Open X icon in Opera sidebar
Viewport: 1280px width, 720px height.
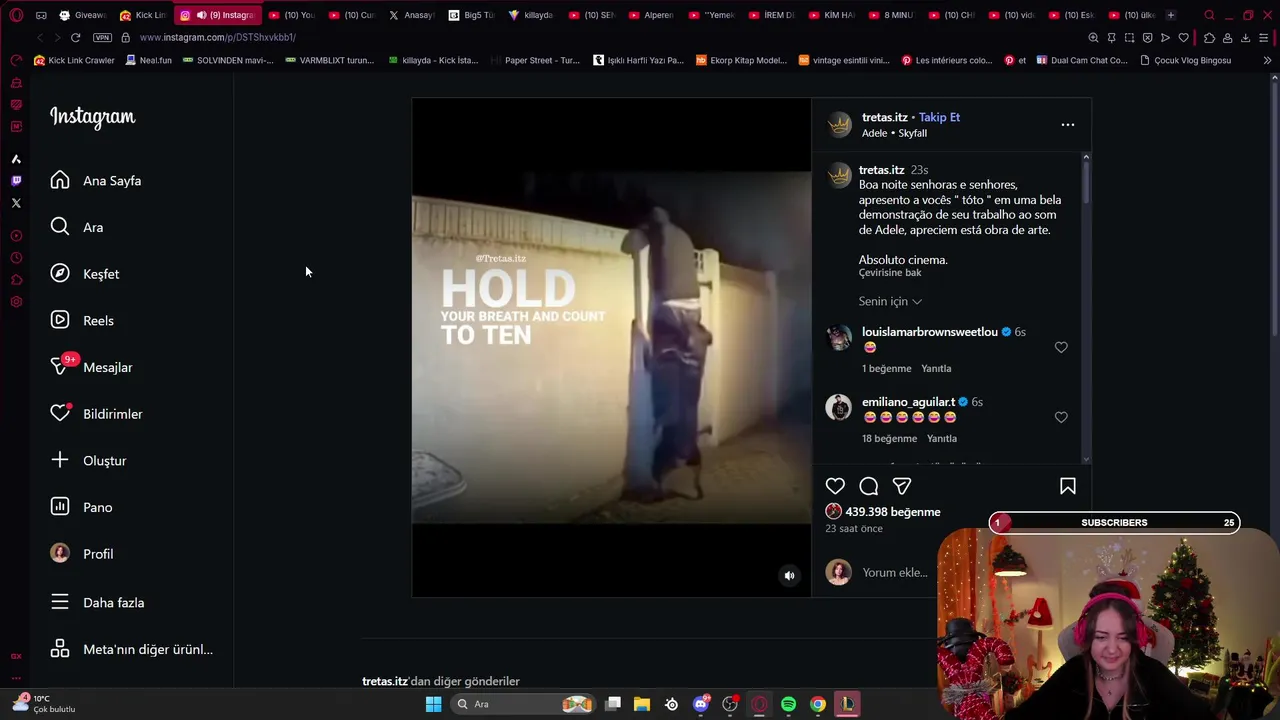[x=16, y=203]
